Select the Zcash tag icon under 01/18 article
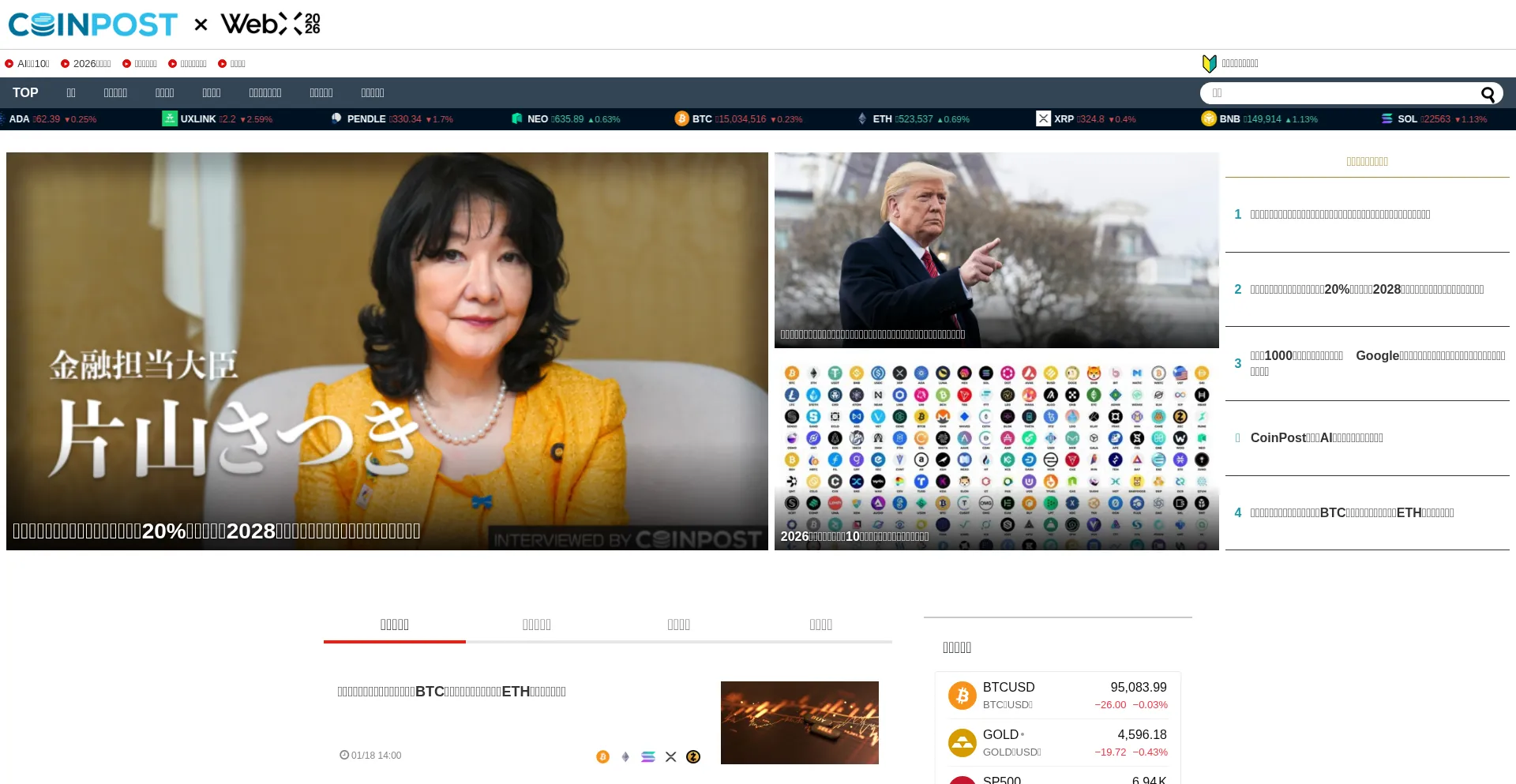1516x784 pixels. tap(693, 756)
